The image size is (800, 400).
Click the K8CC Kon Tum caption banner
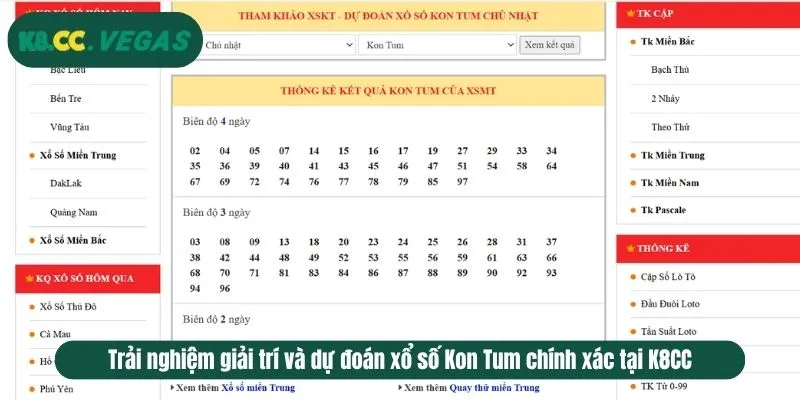point(399,360)
